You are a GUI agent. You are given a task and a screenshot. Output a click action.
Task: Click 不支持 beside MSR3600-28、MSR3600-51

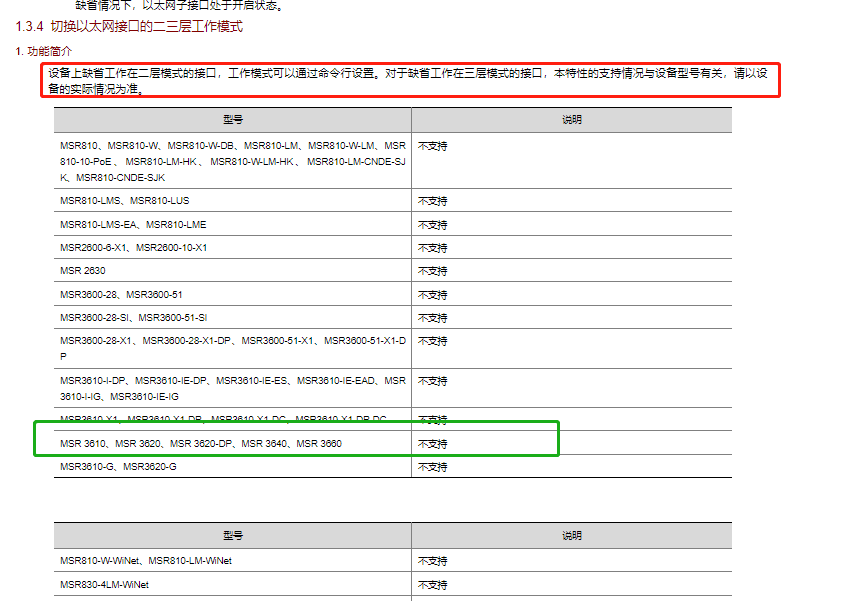click(x=433, y=295)
